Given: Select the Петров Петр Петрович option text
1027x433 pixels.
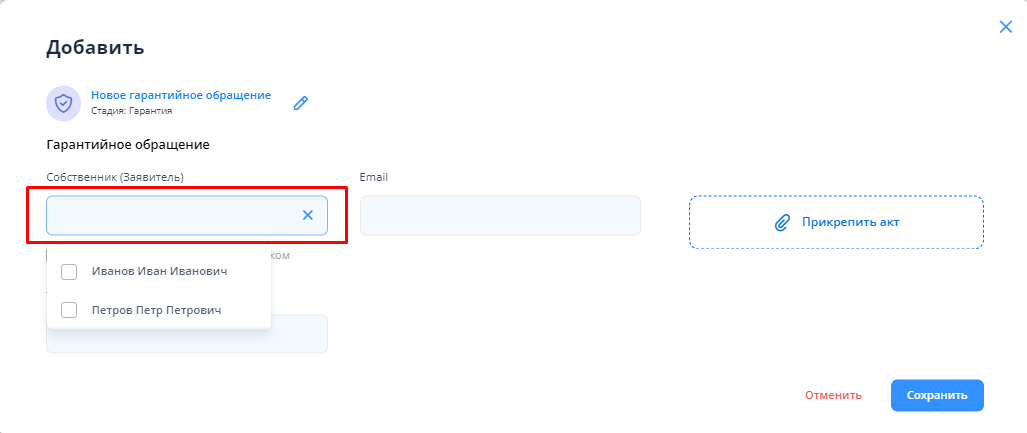Looking at the screenshot, I should (156, 310).
